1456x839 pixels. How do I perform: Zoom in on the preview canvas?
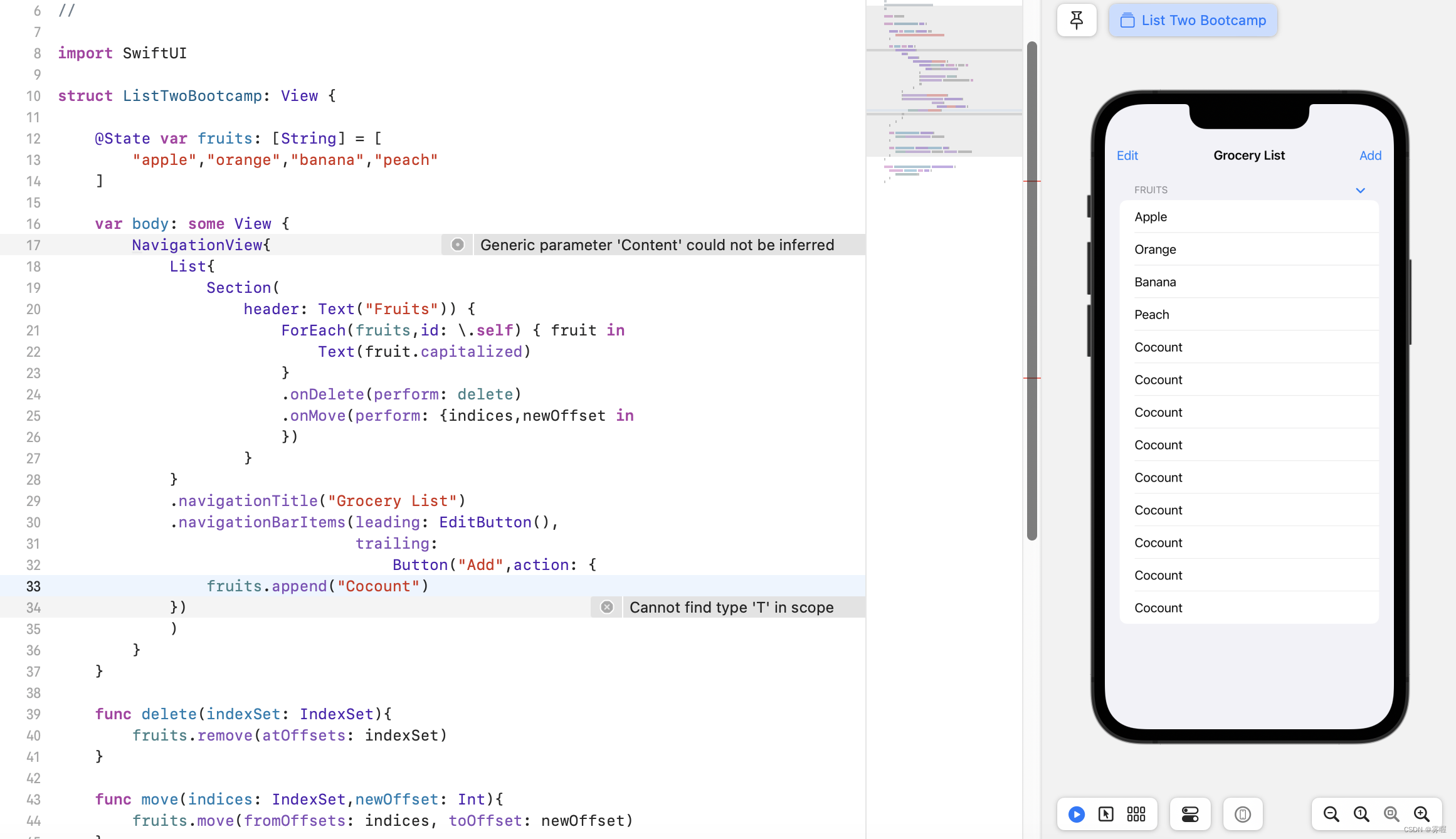click(1422, 814)
